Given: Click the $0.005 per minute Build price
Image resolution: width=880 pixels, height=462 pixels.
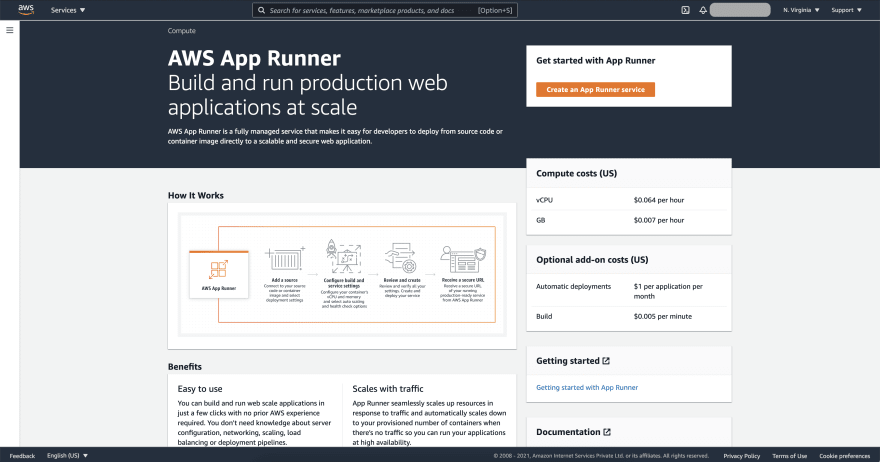Looking at the screenshot, I should click(663, 317).
